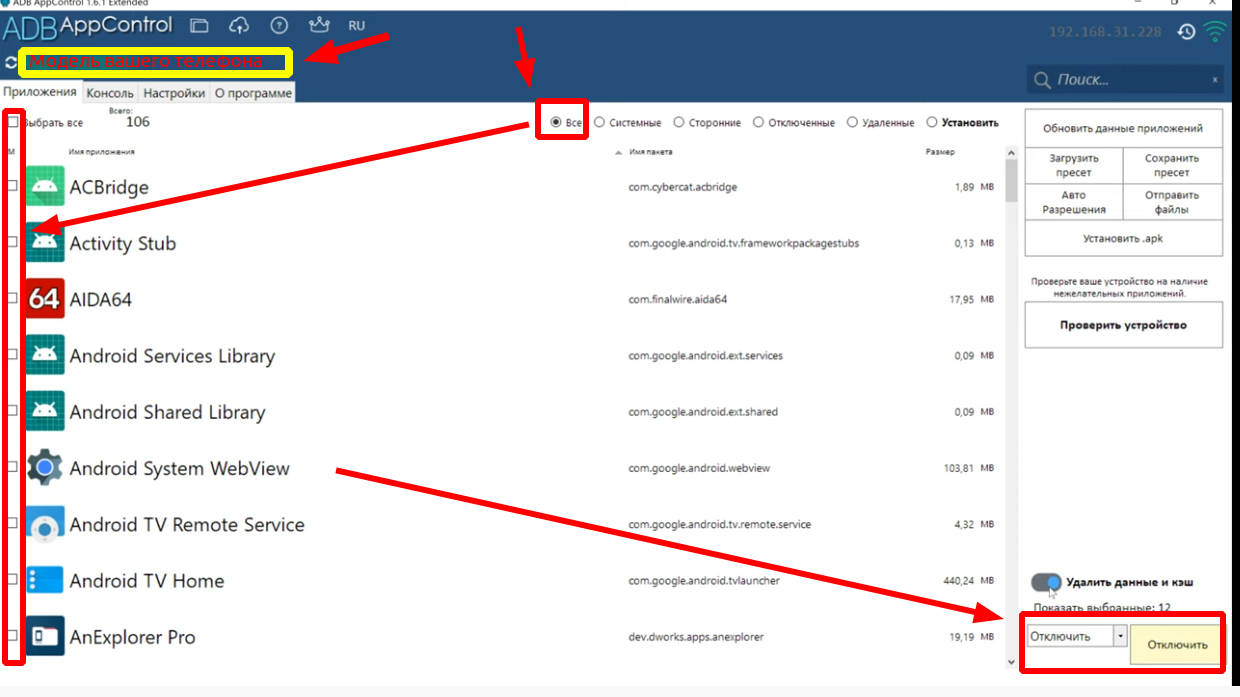
Task: Open help via question mark icon
Action: click(279, 26)
